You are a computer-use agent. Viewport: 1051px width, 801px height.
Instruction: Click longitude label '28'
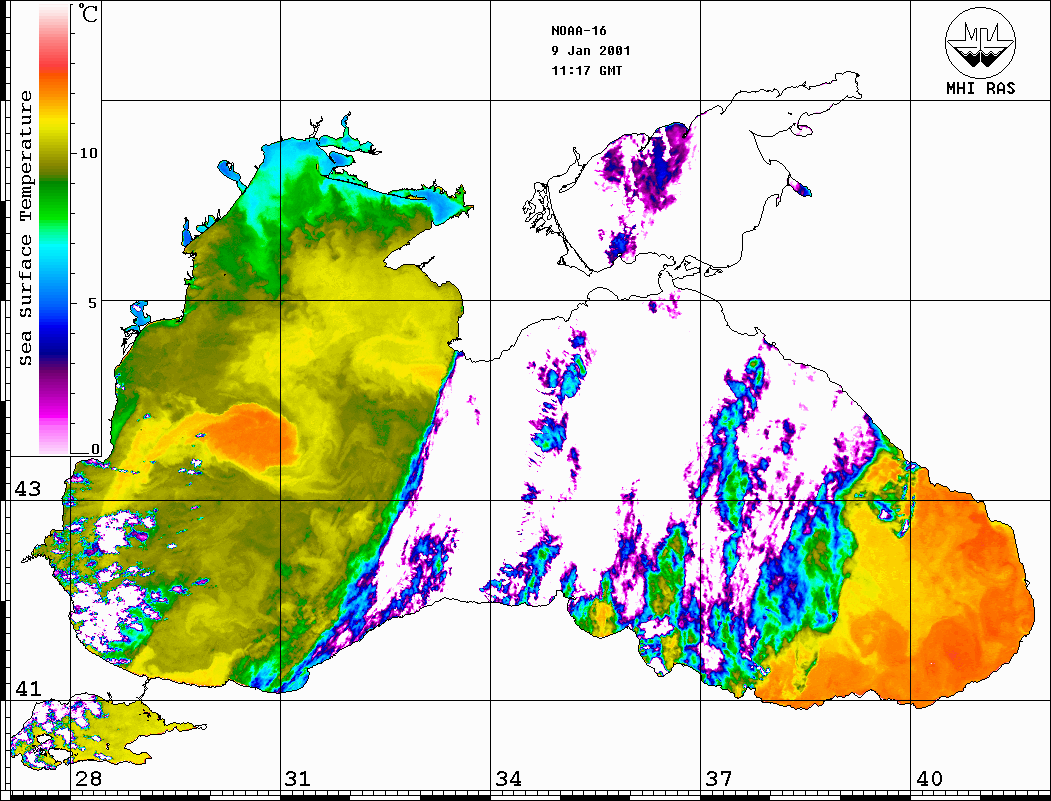88,778
